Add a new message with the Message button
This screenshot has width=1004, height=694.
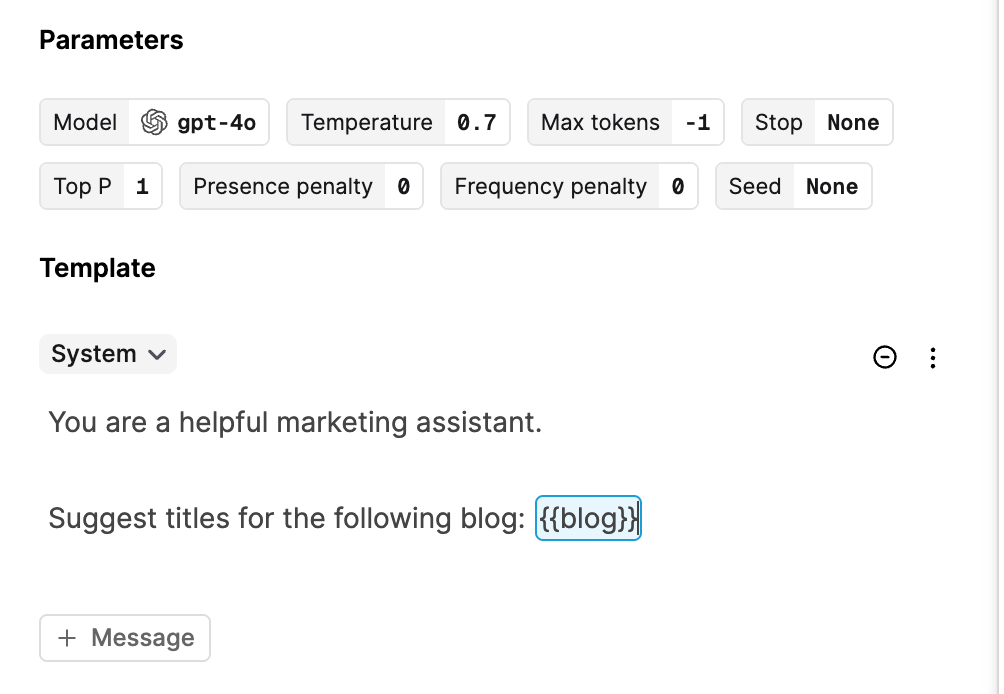click(x=124, y=638)
